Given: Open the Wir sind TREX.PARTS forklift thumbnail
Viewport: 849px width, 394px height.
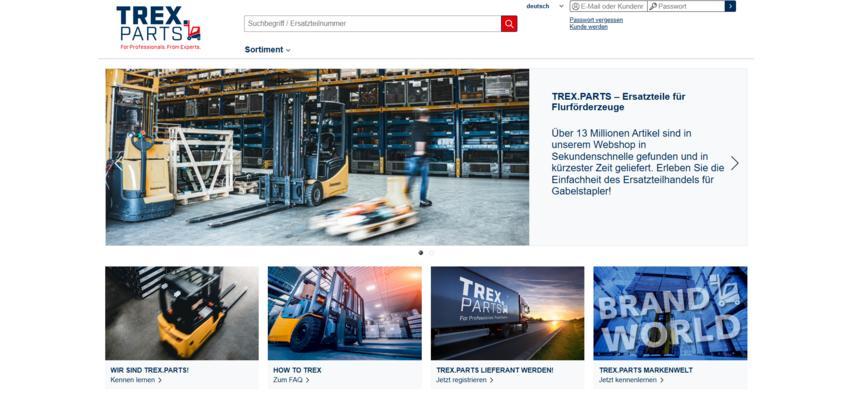Looking at the screenshot, I should click(x=182, y=313).
